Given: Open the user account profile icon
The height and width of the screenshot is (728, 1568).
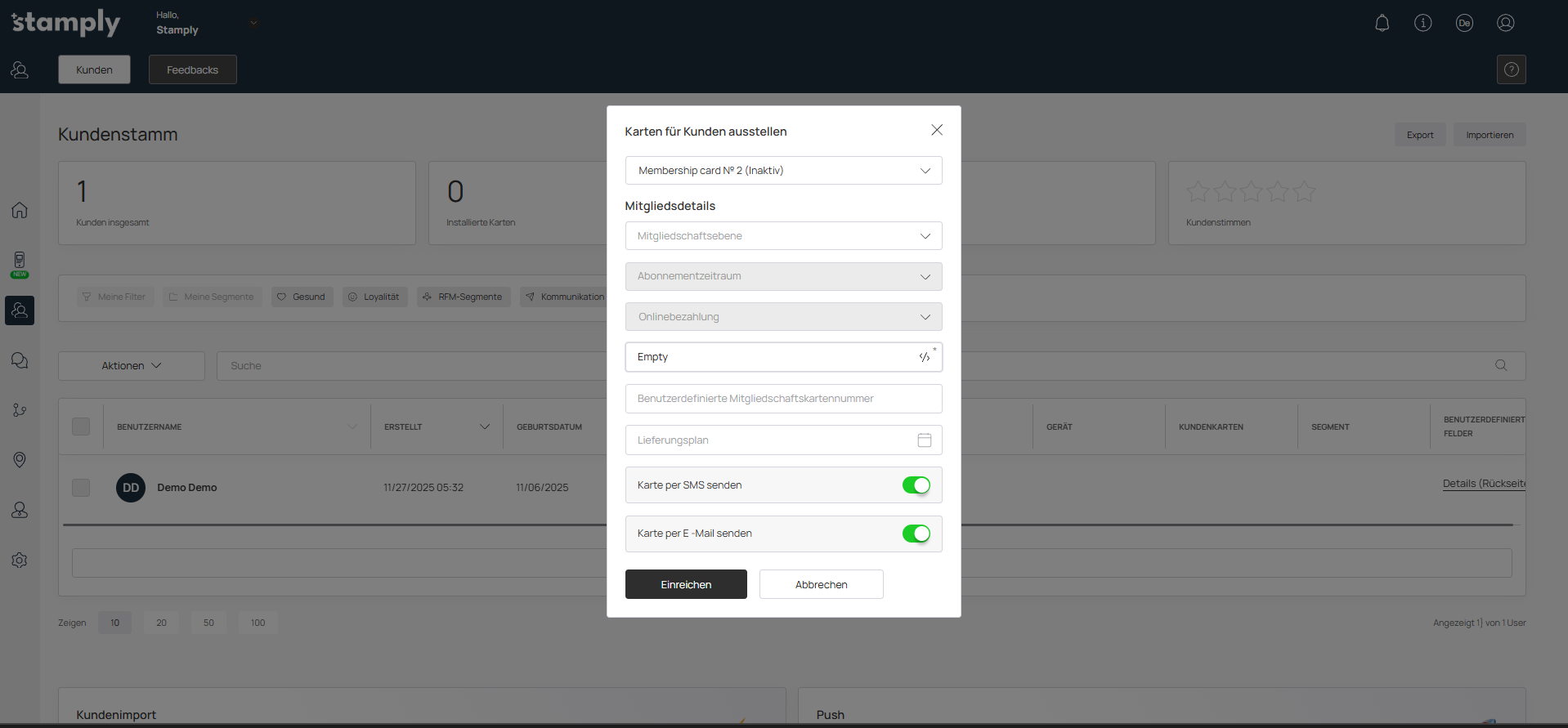Looking at the screenshot, I should point(1505,23).
